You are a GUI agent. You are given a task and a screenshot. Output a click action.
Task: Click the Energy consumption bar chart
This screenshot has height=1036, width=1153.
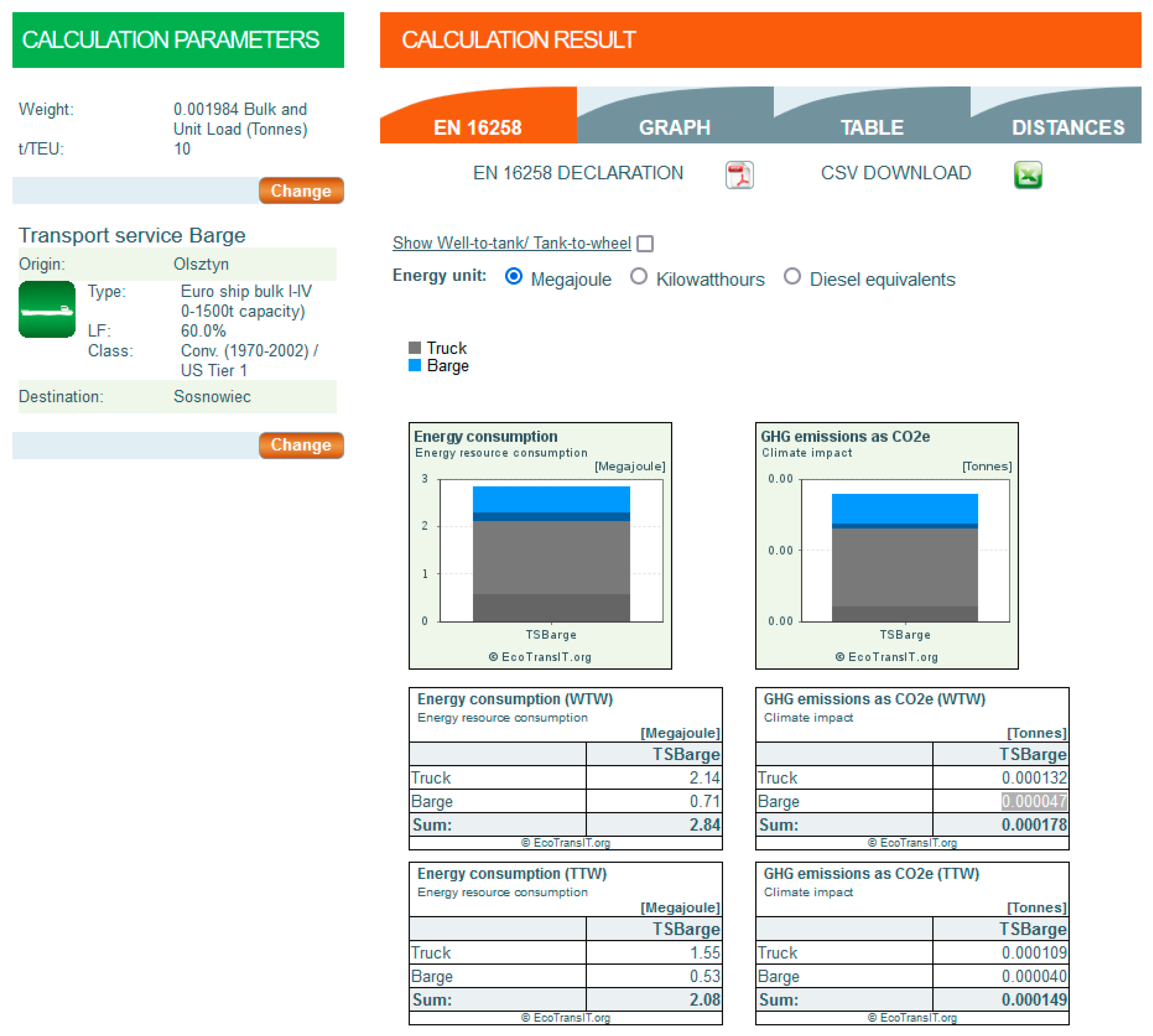pyautogui.click(x=540, y=546)
